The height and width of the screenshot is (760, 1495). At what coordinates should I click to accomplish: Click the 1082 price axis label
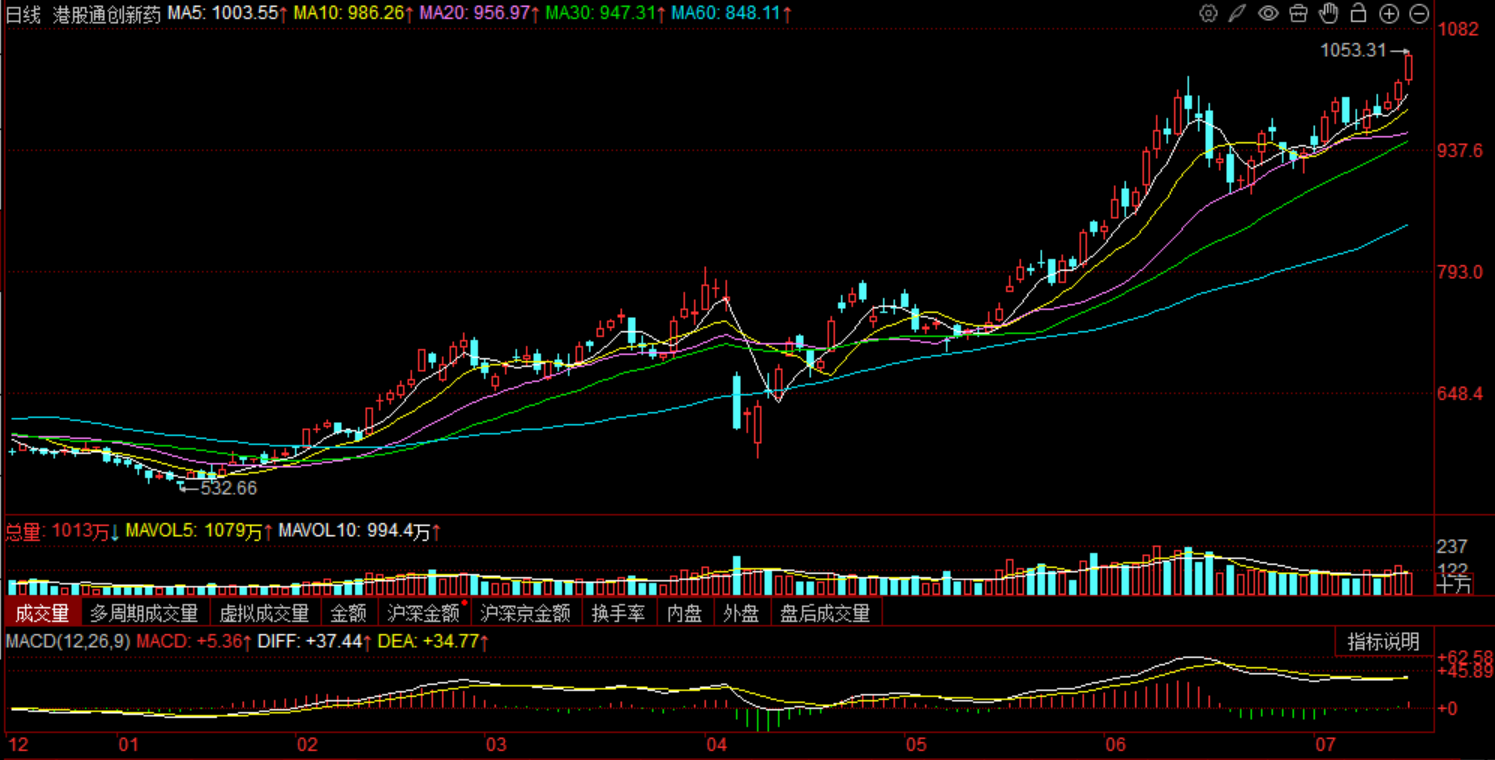[x=1459, y=29]
